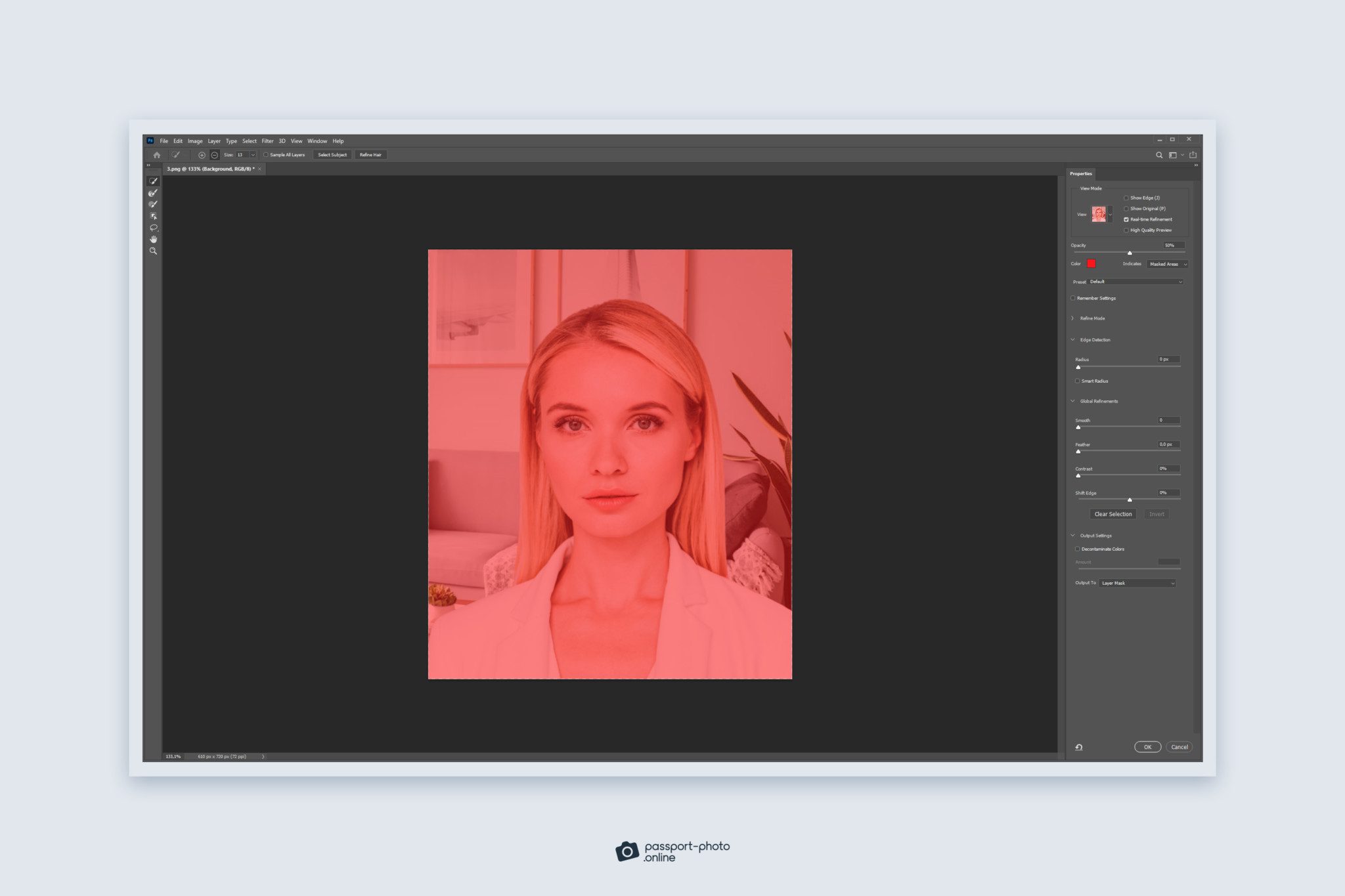Open the Output To Layer Mask dropdown

tap(1137, 583)
